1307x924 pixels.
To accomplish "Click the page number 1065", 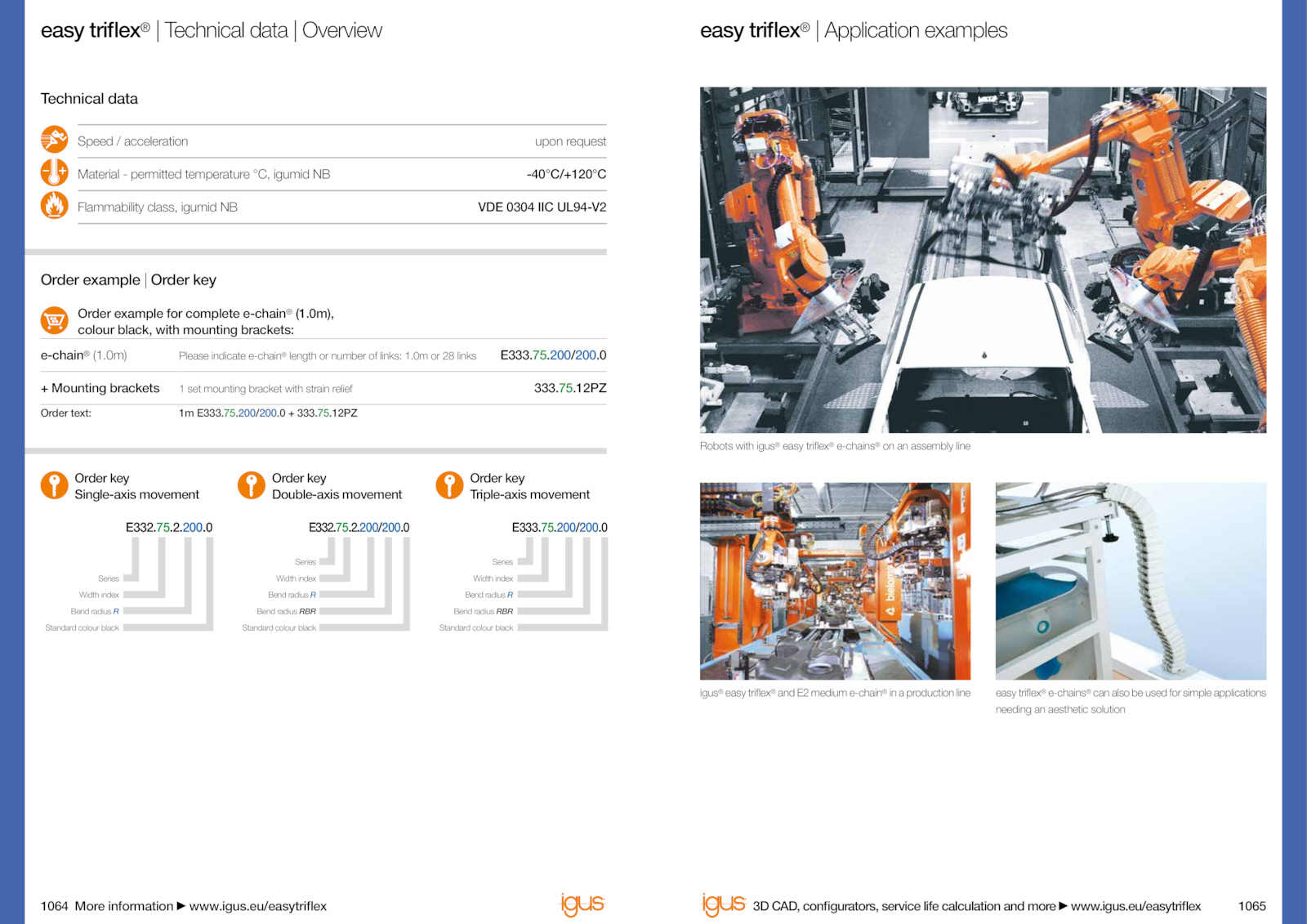I will coord(1251,906).
